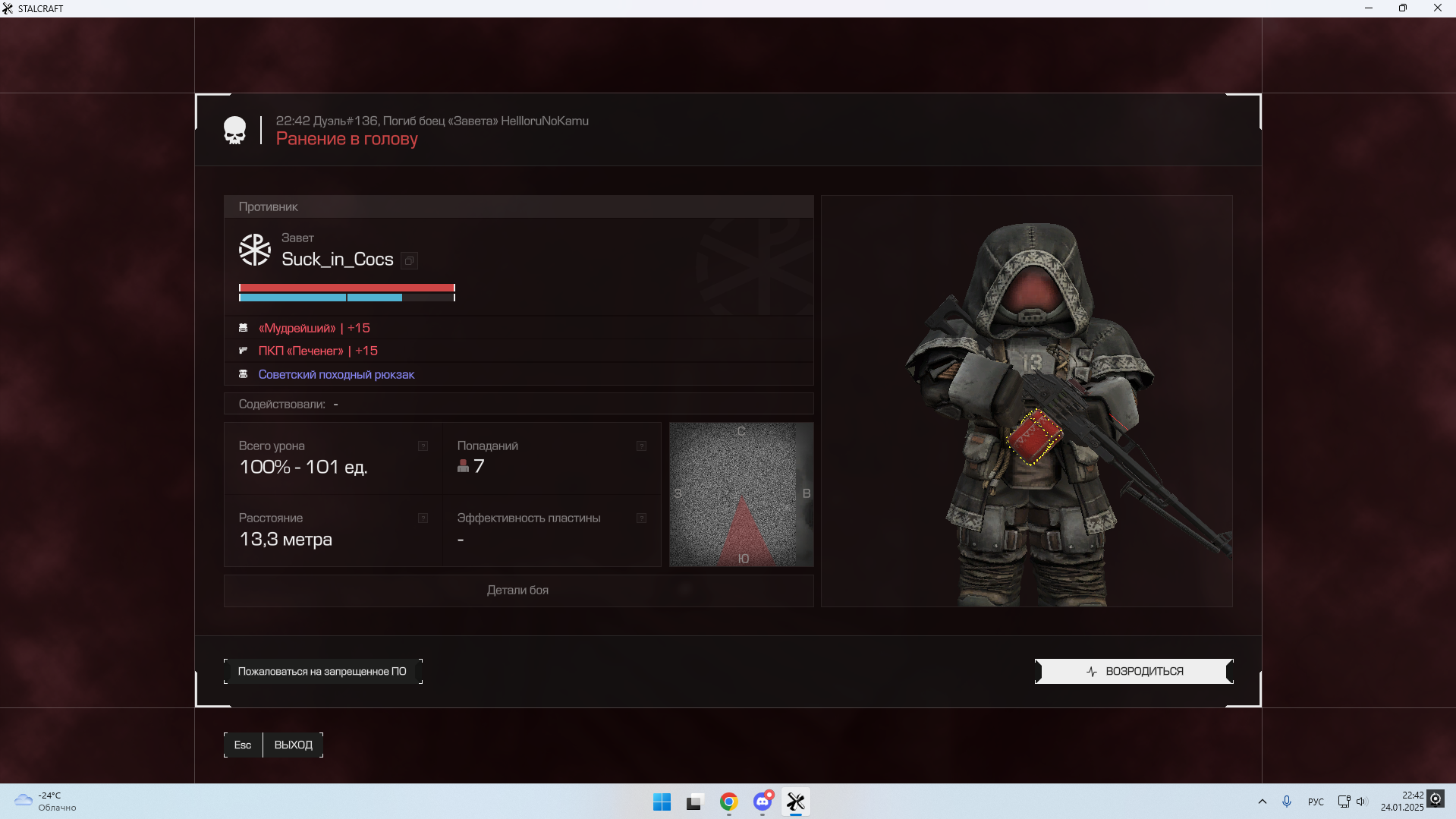
Task: Click the hit body-part icon next to 7
Action: pyautogui.click(x=463, y=466)
